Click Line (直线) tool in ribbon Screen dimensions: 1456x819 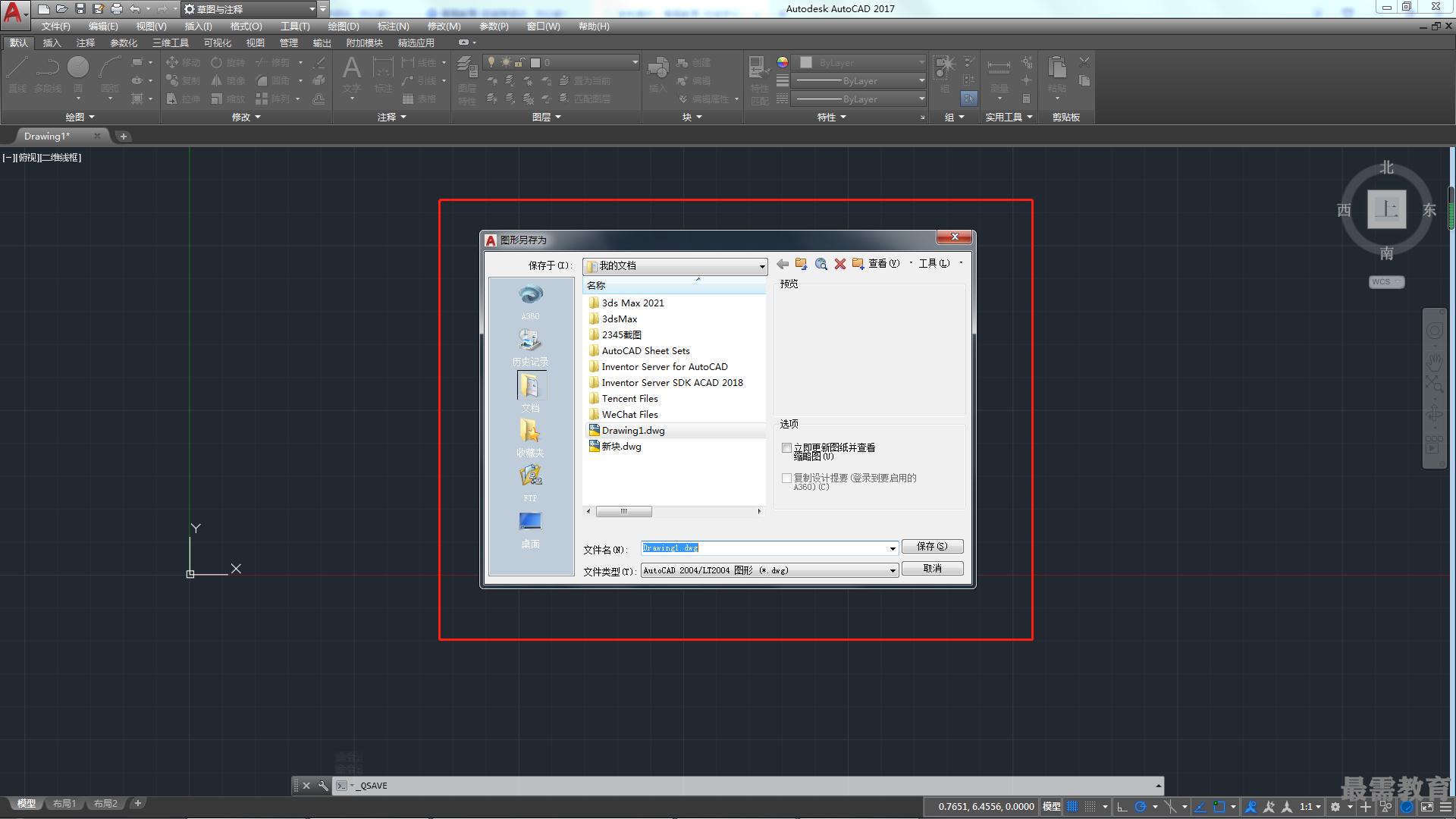pyautogui.click(x=17, y=76)
